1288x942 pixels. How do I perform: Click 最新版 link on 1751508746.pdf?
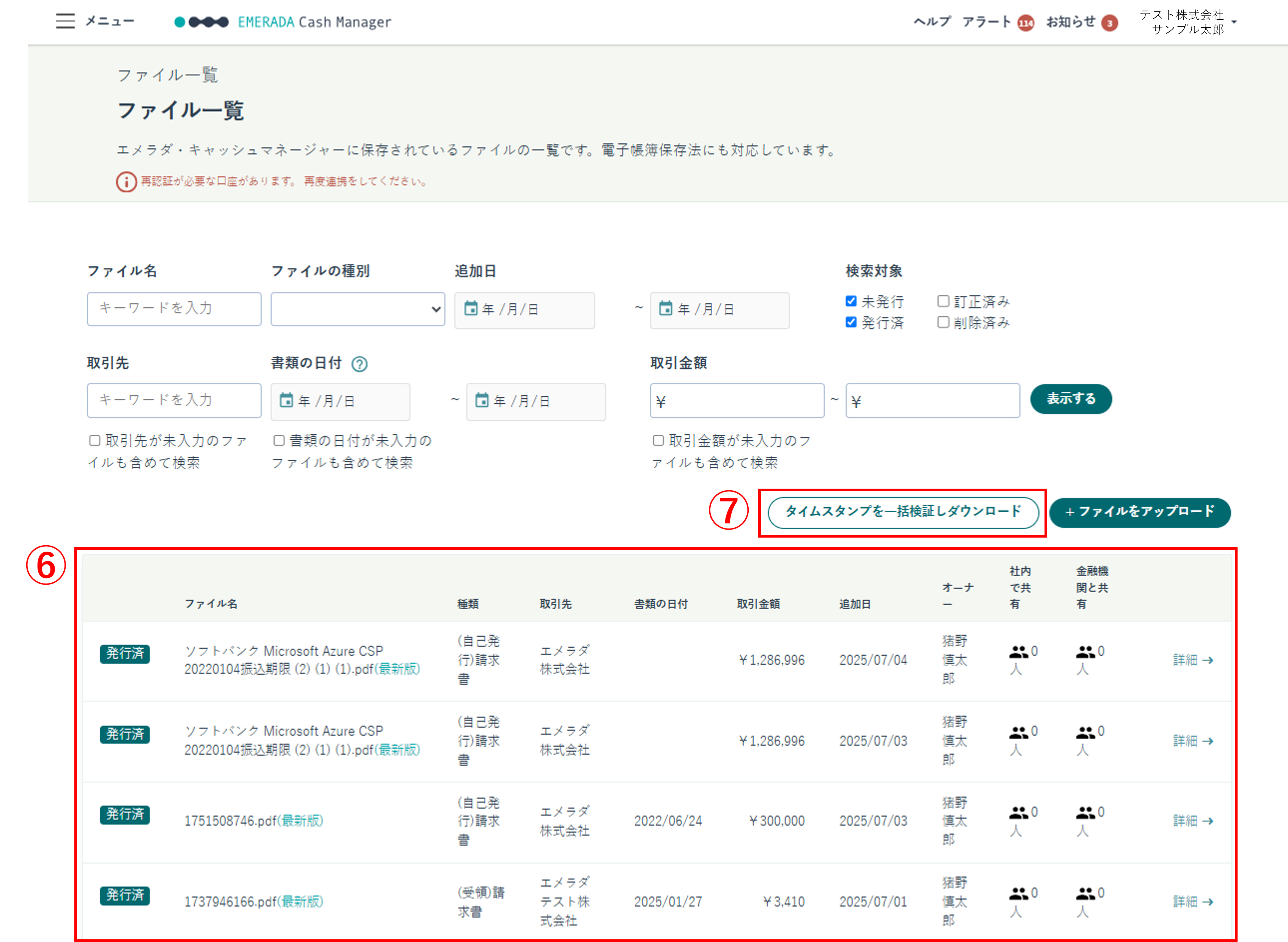tap(300, 821)
